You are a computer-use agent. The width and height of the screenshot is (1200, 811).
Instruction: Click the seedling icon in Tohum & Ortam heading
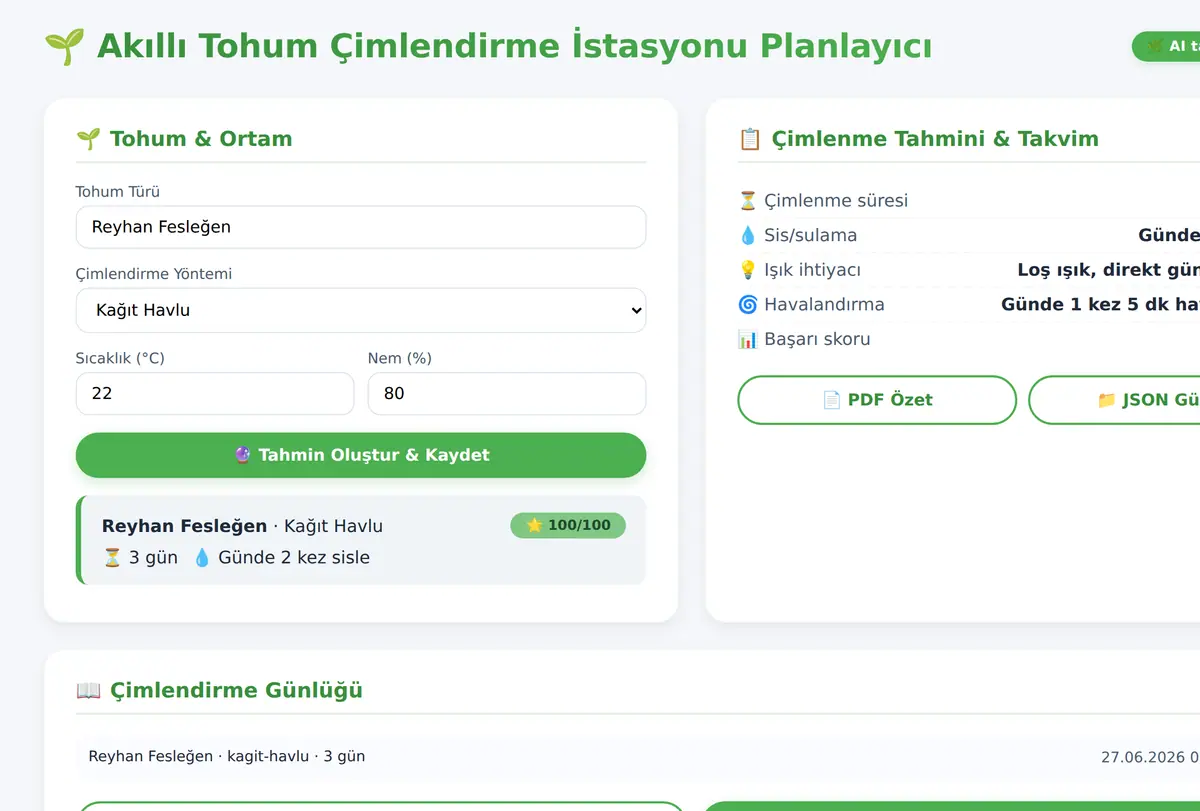coord(88,139)
